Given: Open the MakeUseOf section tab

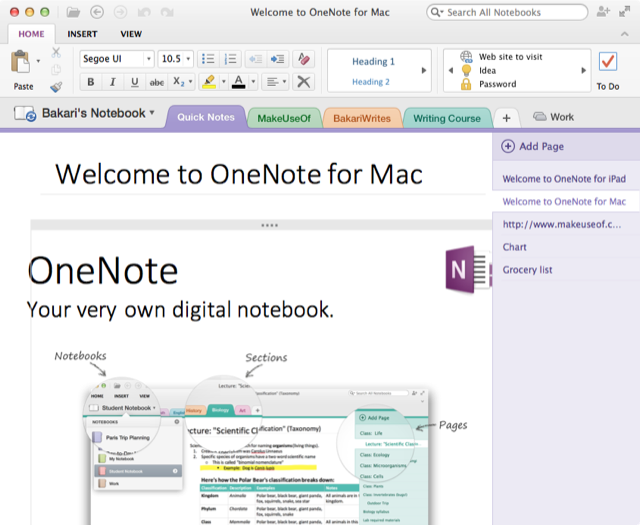Looking at the screenshot, I should (285, 118).
